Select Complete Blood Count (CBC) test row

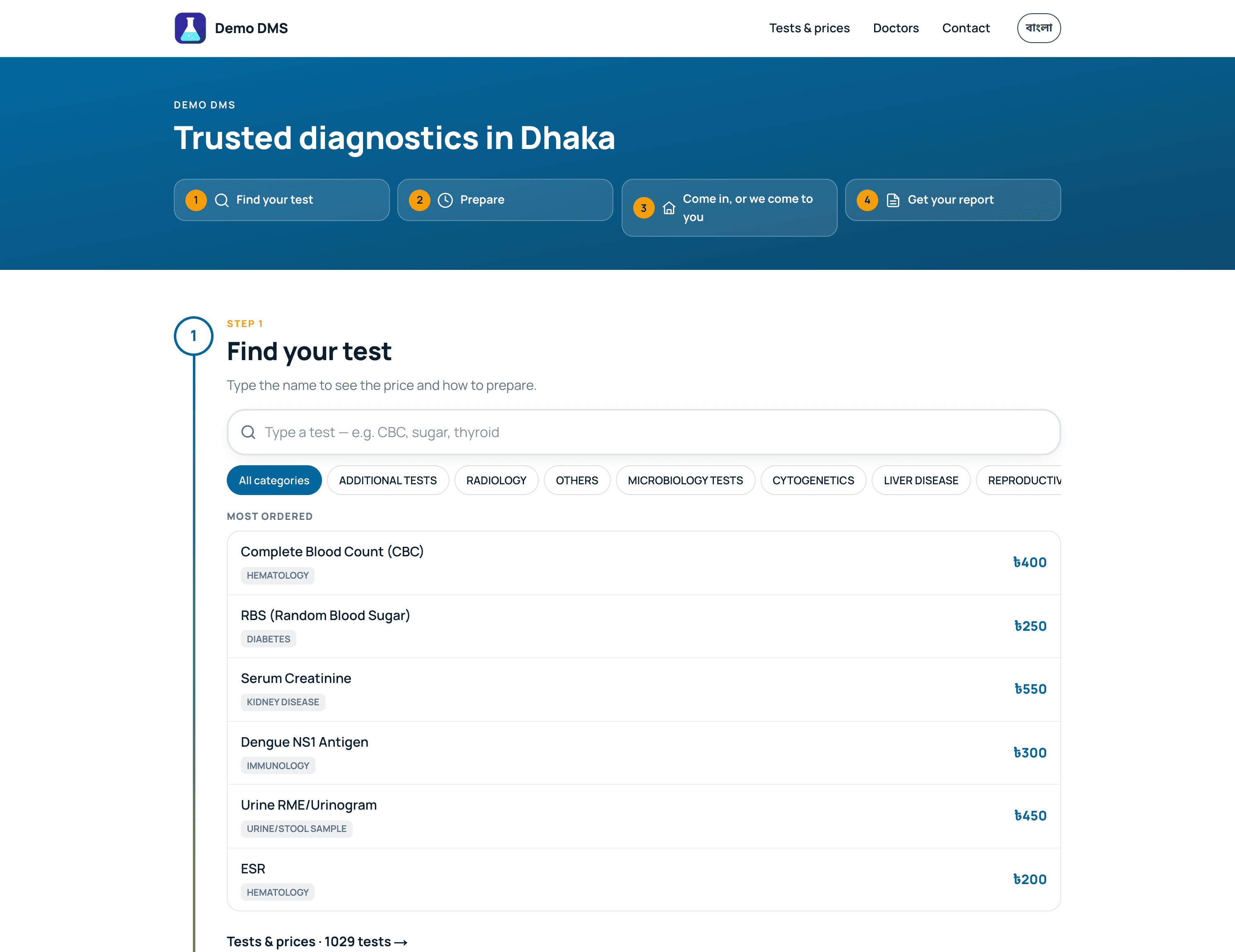coord(644,563)
